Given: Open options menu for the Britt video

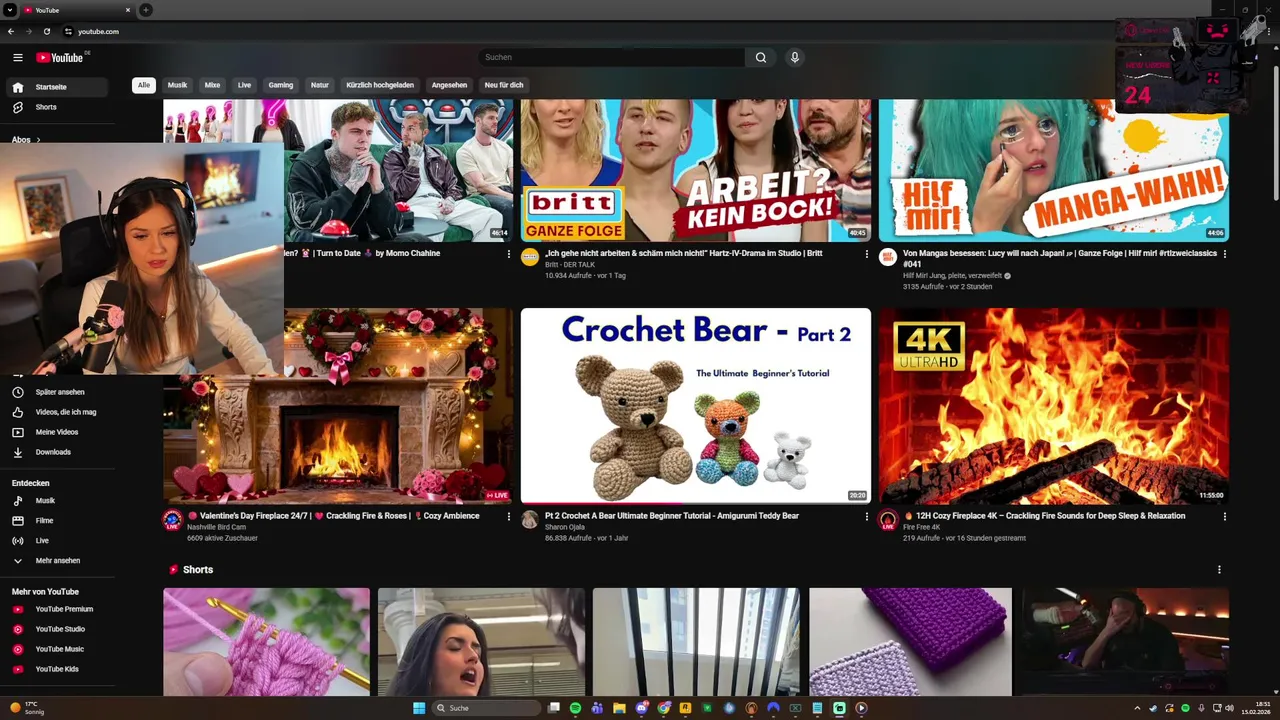Looking at the screenshot, I should tap(867, 254).
